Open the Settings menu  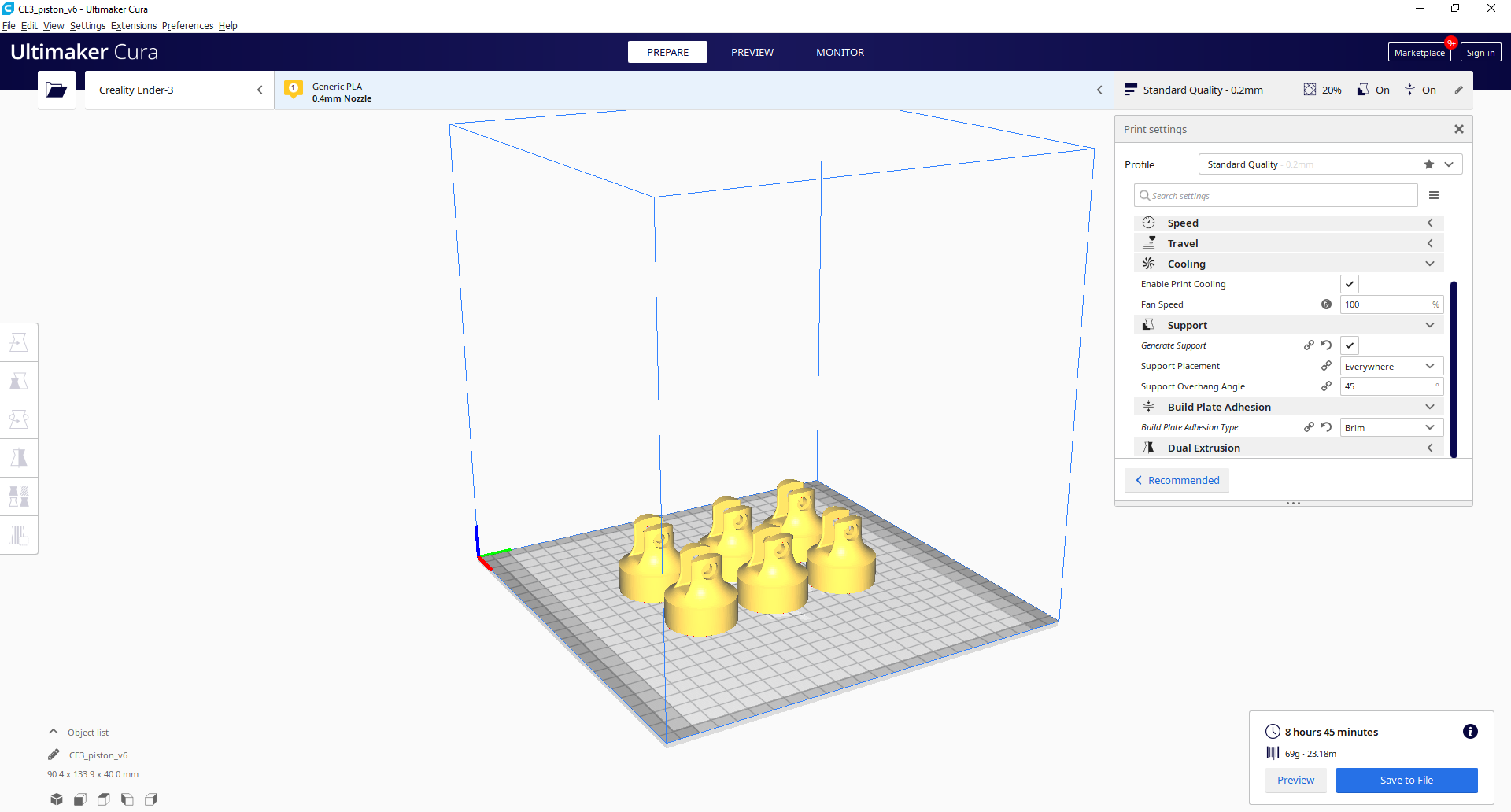[87, 26]
